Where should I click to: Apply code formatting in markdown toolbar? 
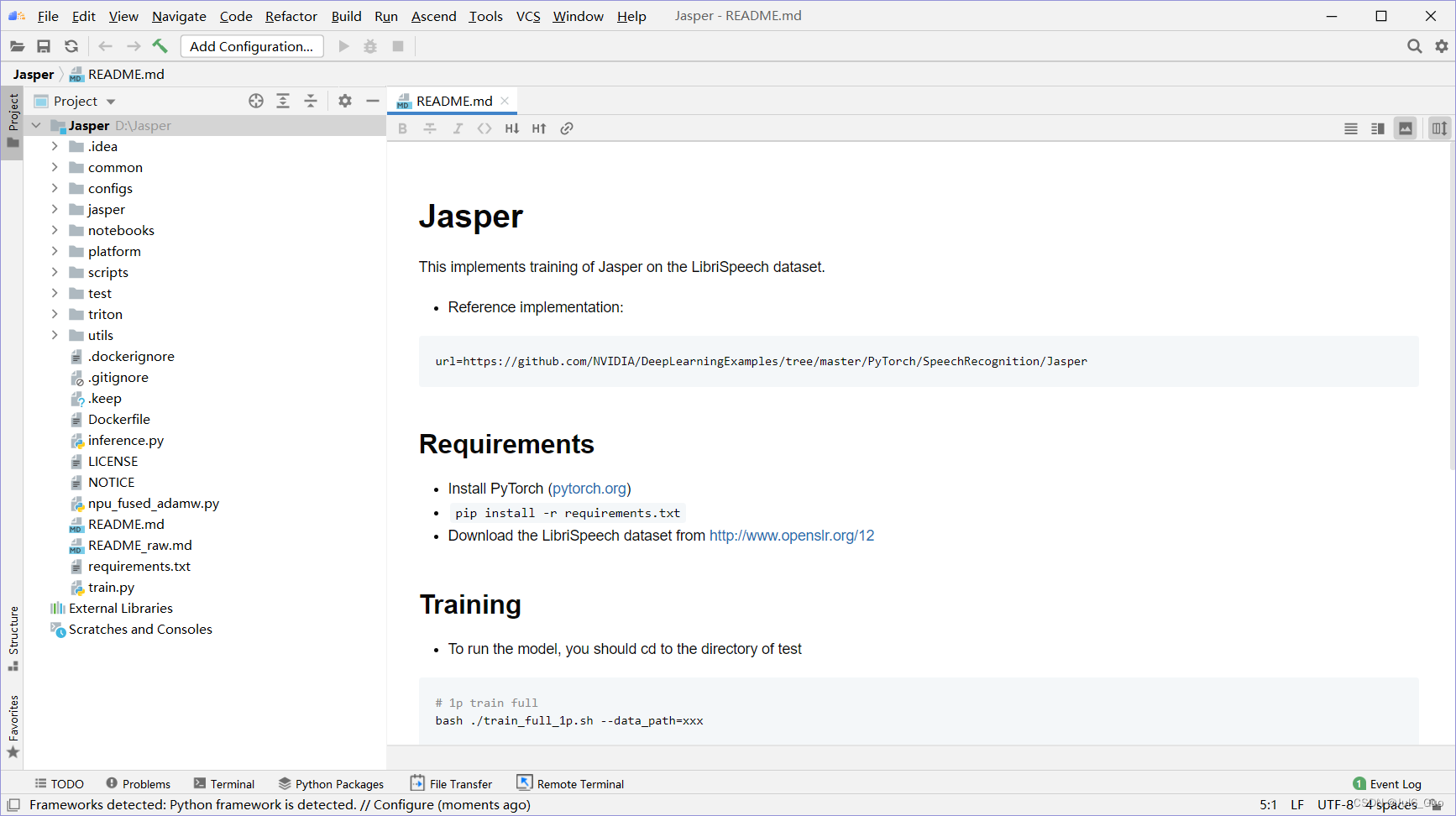pos(484,128)
